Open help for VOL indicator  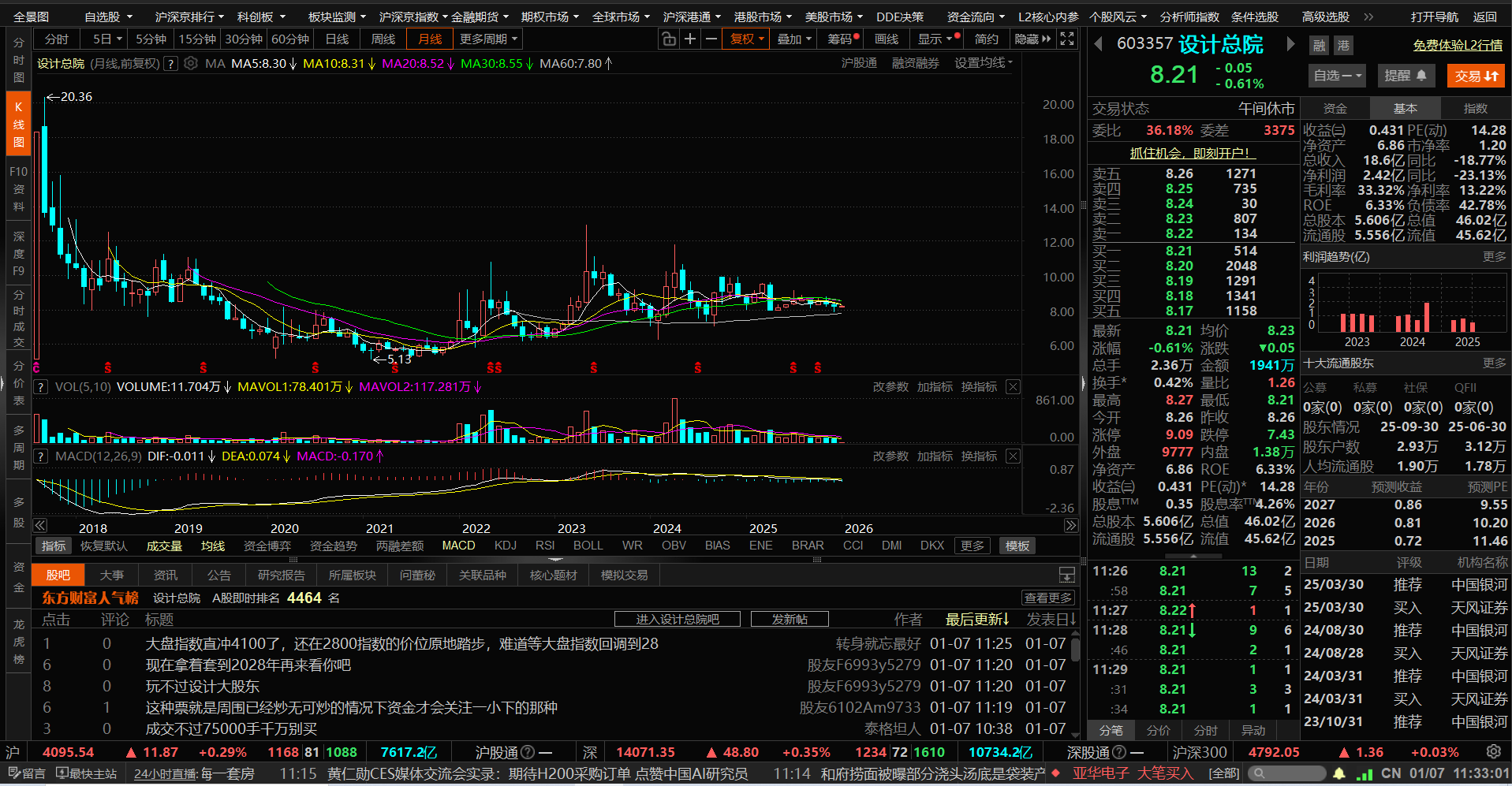click(41, 386)
